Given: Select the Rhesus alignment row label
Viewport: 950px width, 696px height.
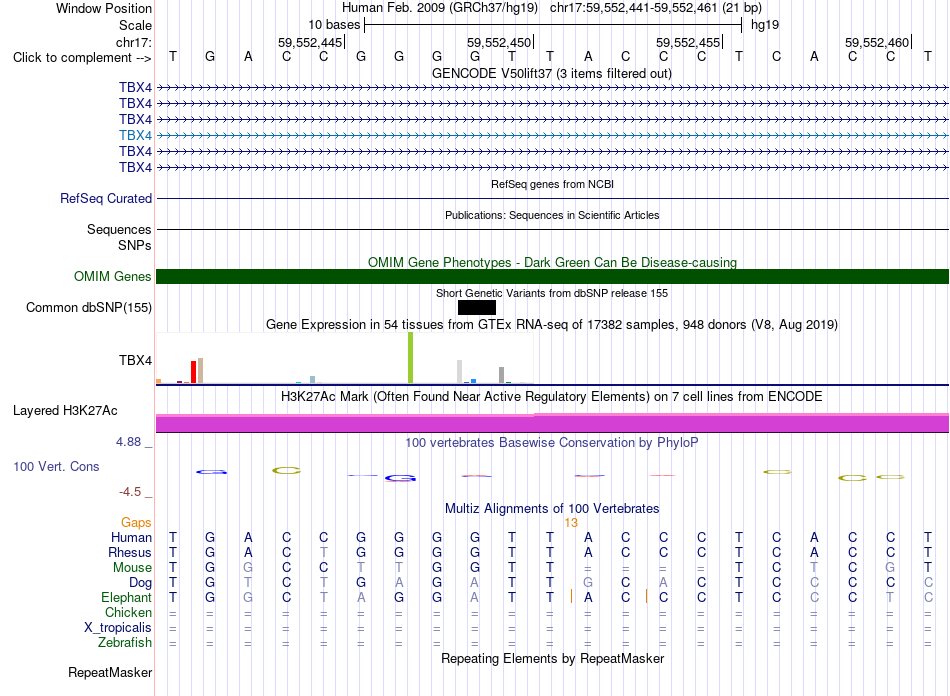Looking at the screenshot, I should coord(130,552).
